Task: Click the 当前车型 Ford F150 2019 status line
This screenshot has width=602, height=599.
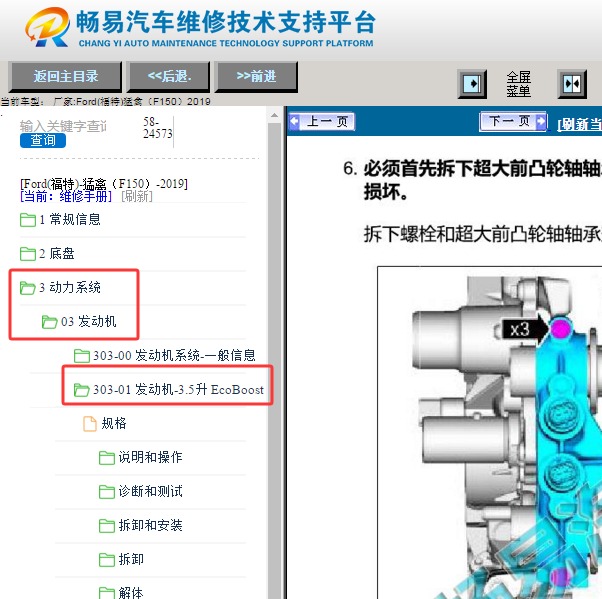Action: coord(106,101)
